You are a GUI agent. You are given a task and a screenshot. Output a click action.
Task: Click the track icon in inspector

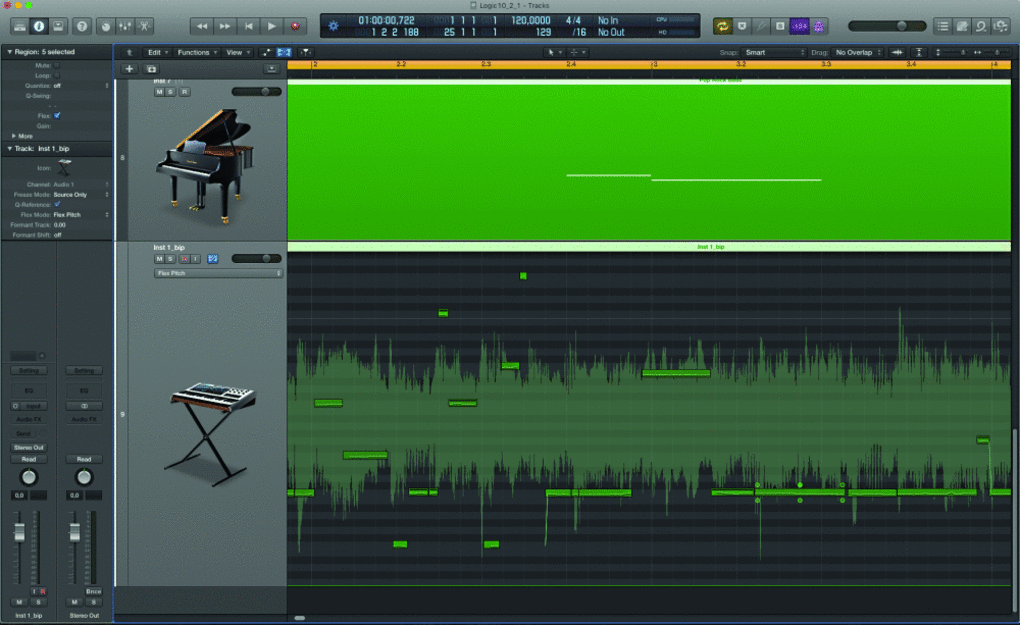point(64,168)
